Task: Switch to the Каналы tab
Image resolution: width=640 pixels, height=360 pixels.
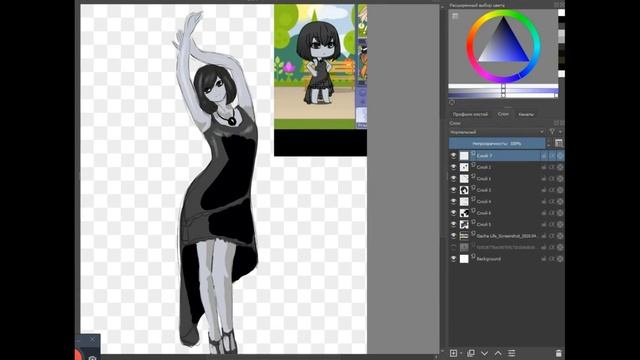Action: tap(526, 114)
